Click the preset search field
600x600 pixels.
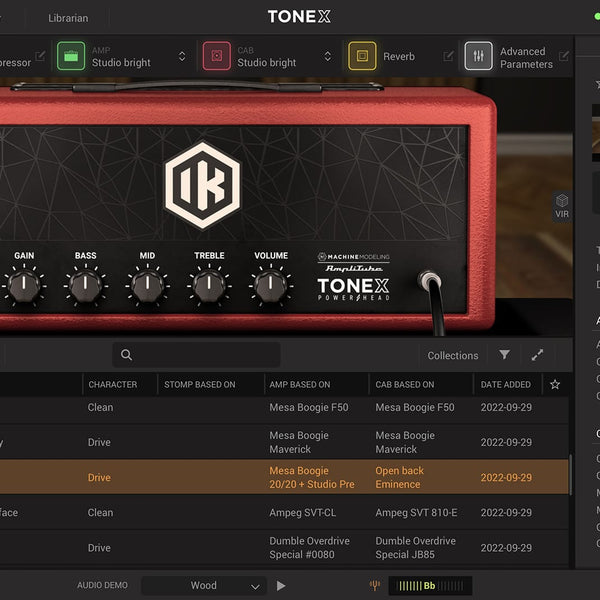tap(196, 355)
